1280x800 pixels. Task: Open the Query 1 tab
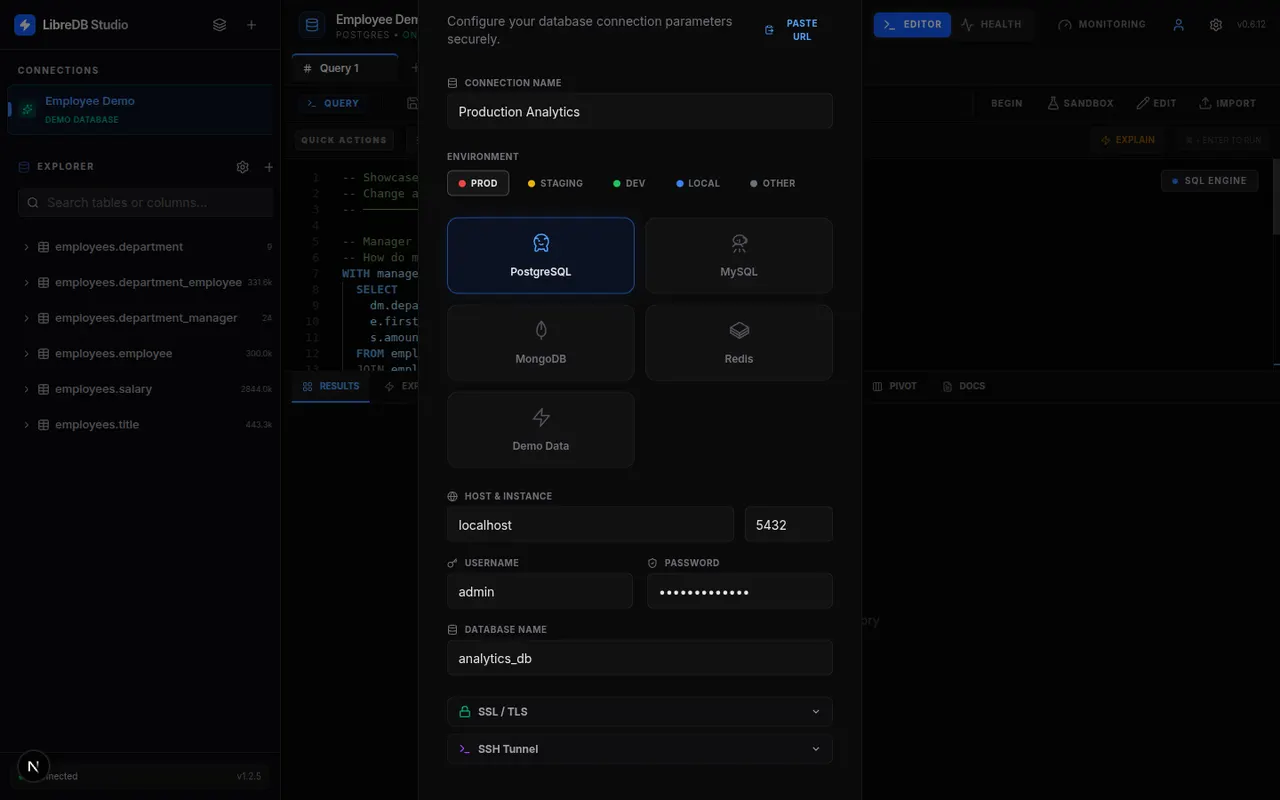pyautogui.click(x=345, y=68)
